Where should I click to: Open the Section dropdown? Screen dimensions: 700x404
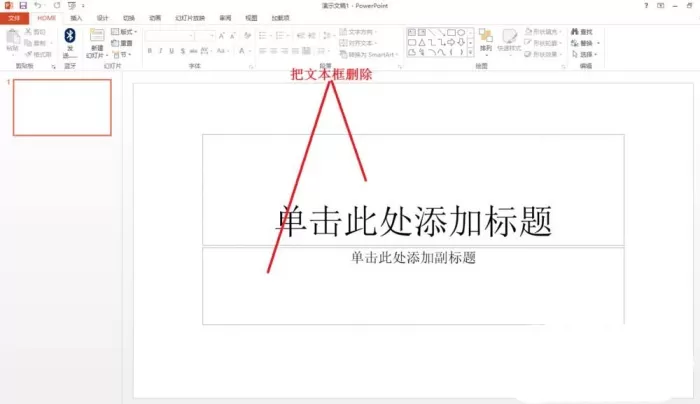[122, 54]
